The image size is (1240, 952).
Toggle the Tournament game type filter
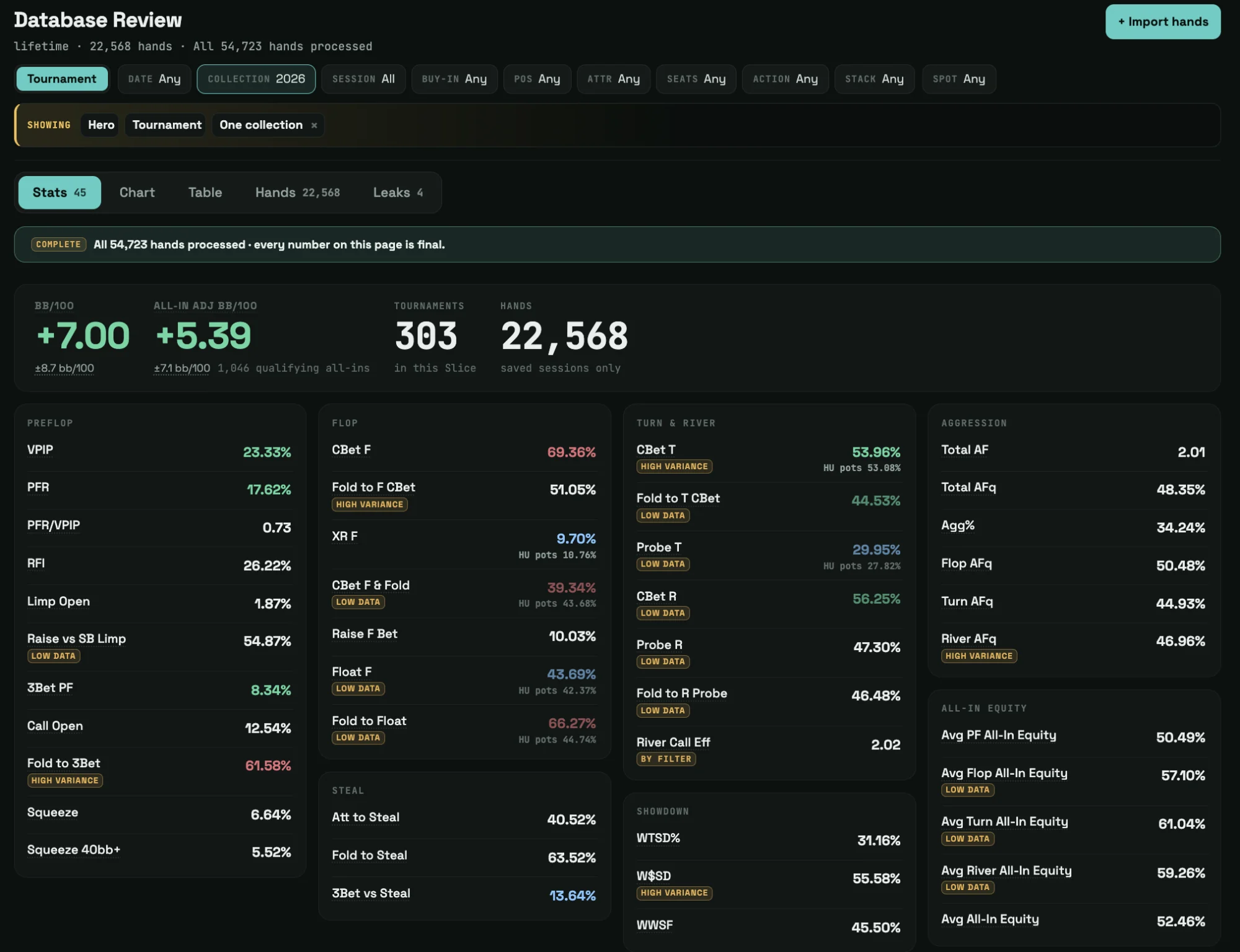(x=62, y=79)
